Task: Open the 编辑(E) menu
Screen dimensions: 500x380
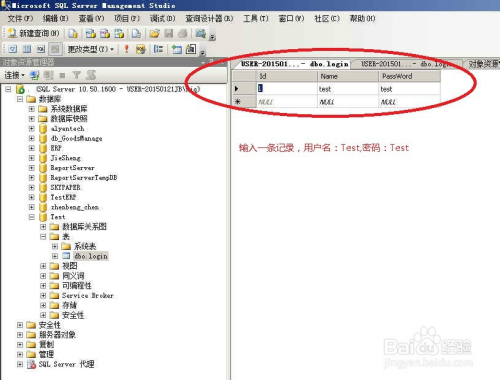Action: click(55, 18)
